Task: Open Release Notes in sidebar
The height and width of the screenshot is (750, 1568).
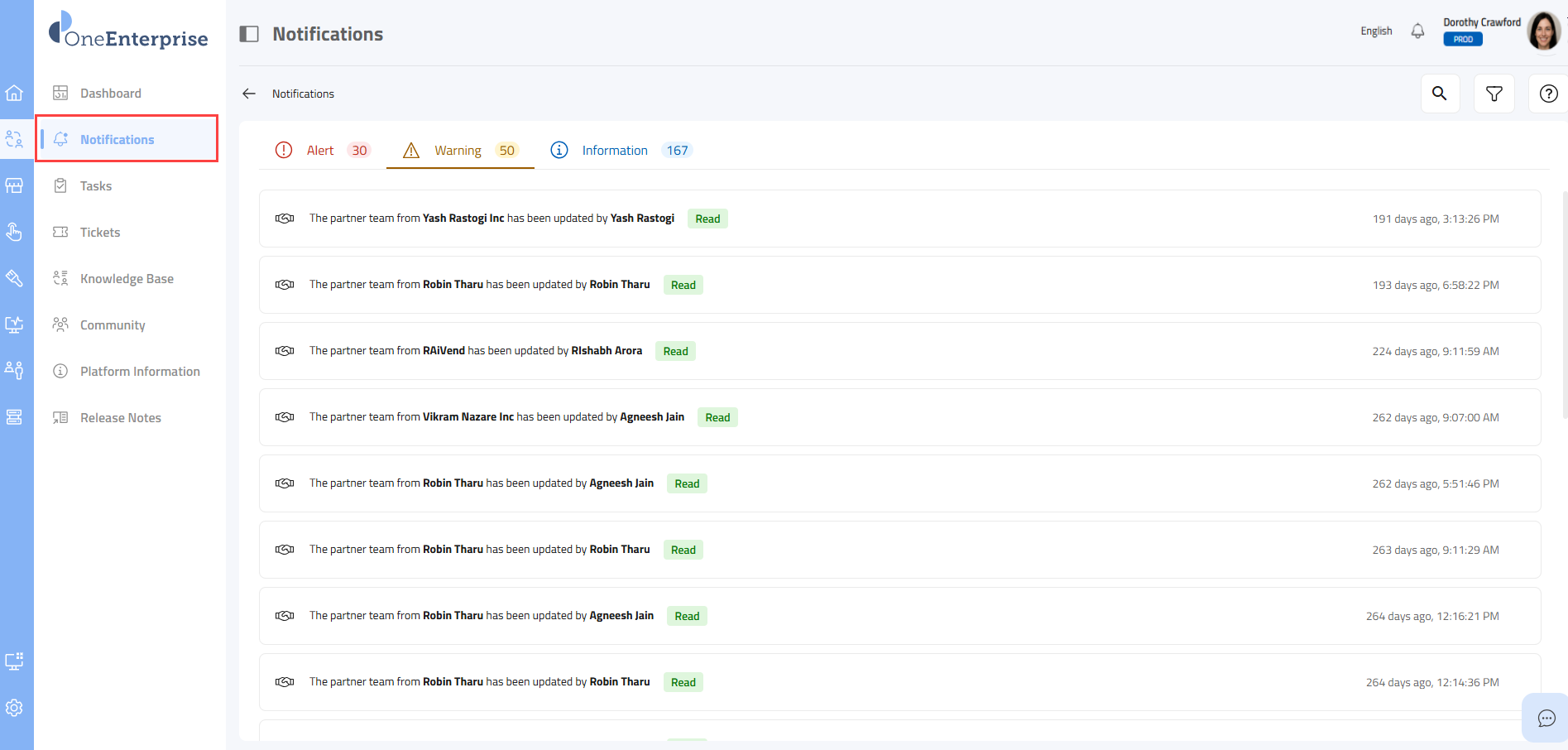Action: tap(121, 418)
